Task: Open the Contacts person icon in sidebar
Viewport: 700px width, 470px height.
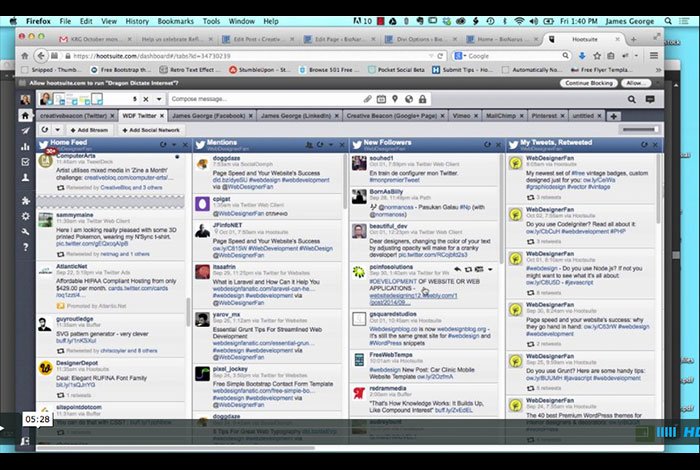Action: coord(25,177)
